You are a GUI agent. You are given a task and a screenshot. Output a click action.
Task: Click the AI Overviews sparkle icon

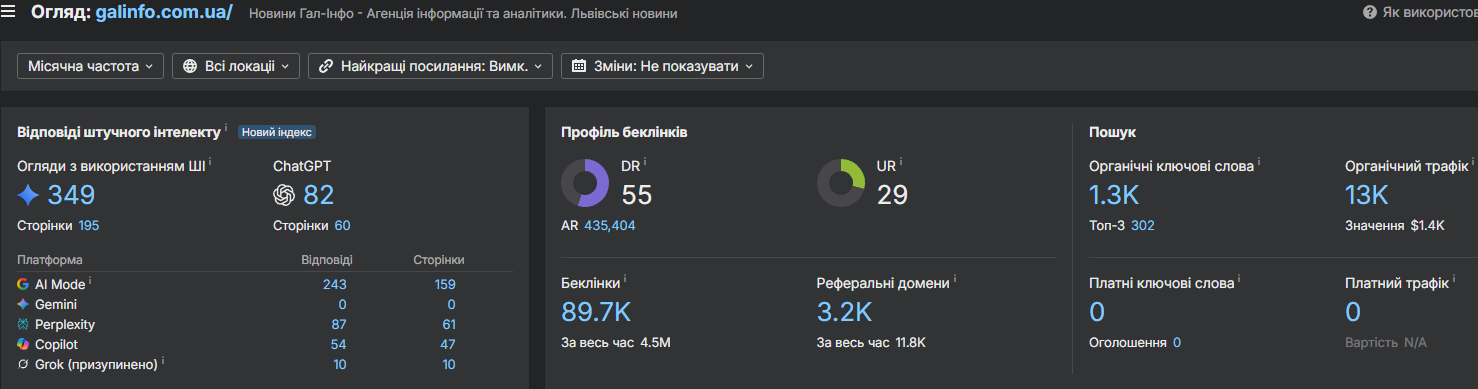pos(28,194)
